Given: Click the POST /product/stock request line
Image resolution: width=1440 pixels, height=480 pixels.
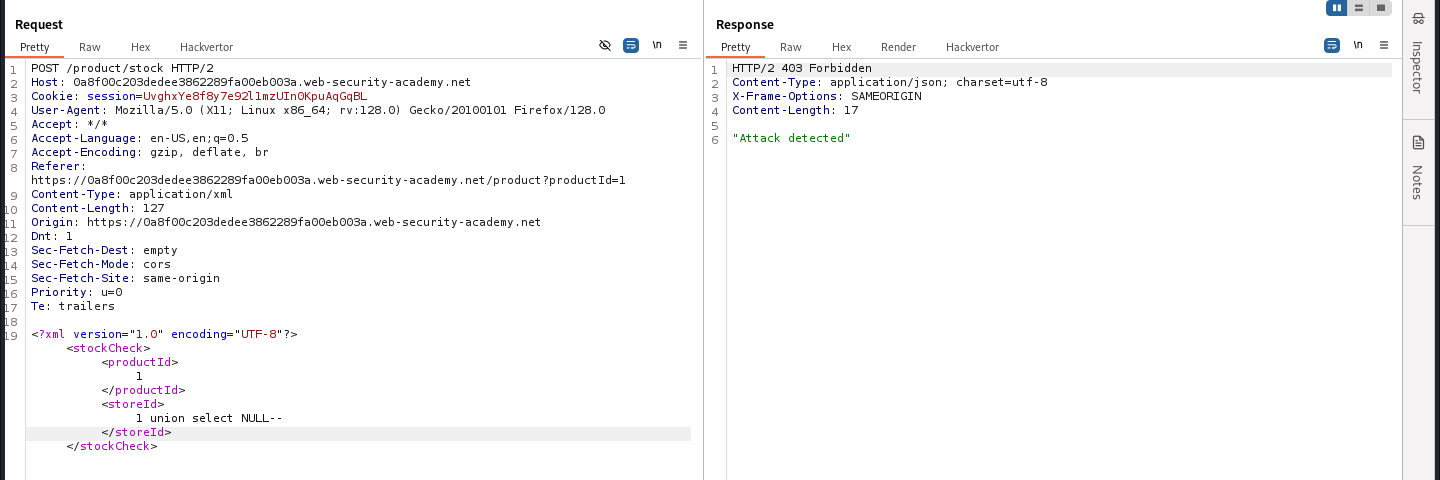Looking at the screenshot, I should pyautogui.click(x=122, y=68).
